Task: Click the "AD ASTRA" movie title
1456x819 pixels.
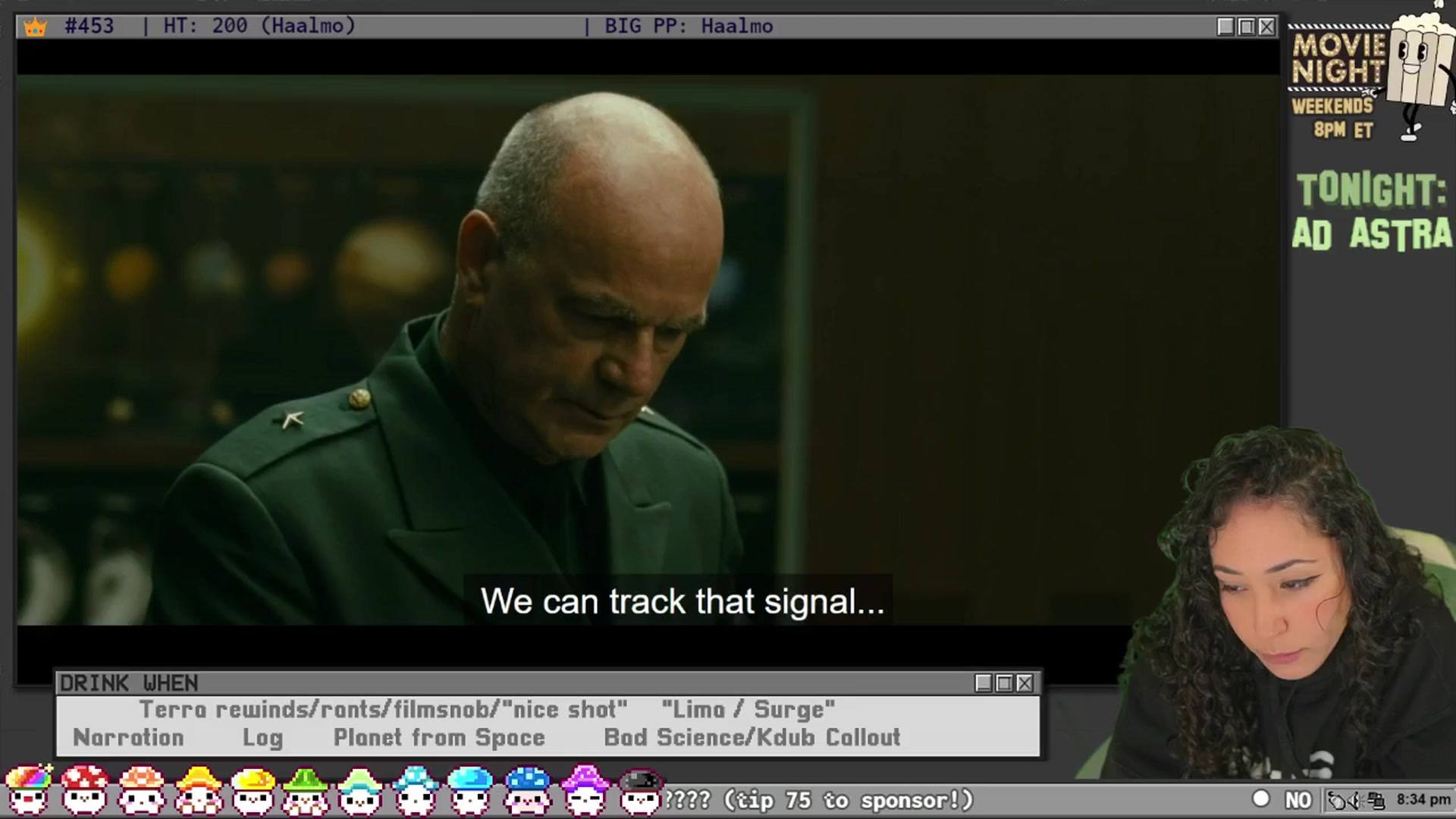Action: [x=1372, y=234]
